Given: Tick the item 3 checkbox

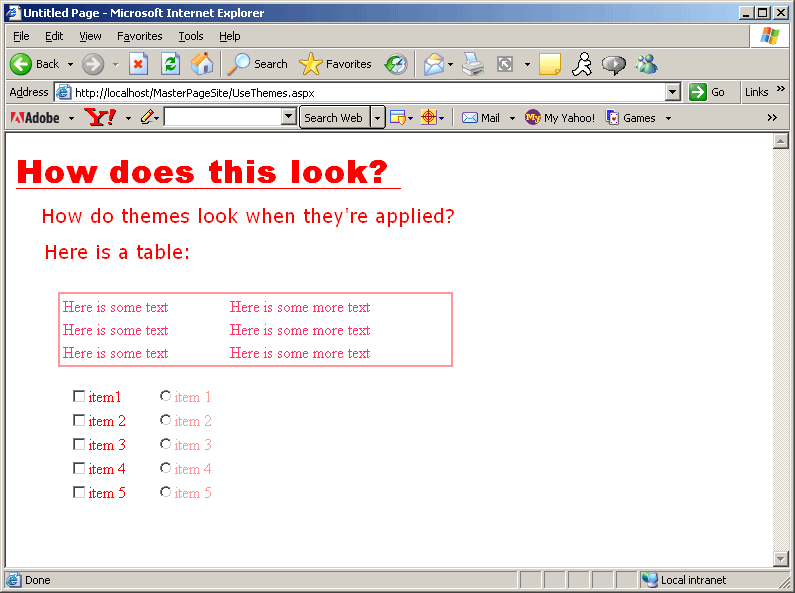Looking at the screenshot, I should click(x=79, y=445).
